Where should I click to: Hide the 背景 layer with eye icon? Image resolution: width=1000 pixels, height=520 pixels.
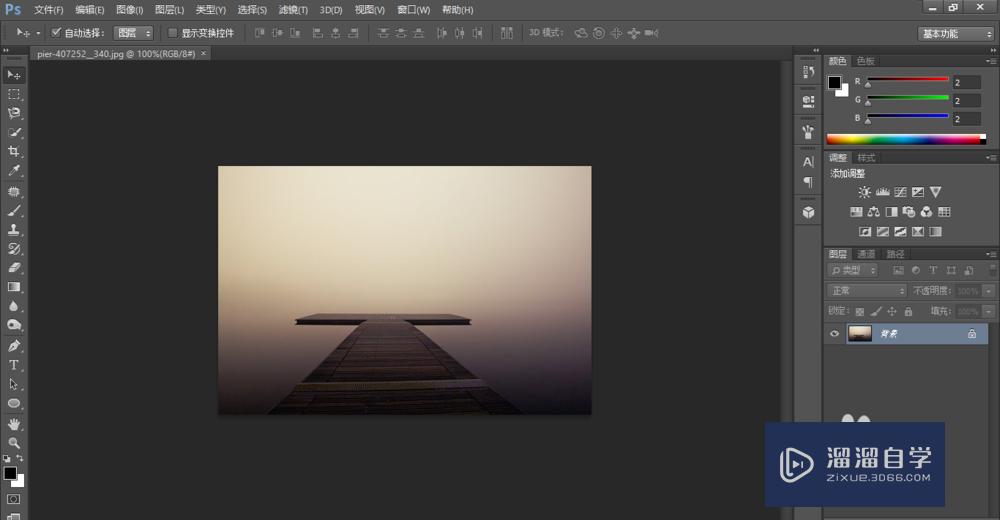pyautogui.click(x=835, y=334)
